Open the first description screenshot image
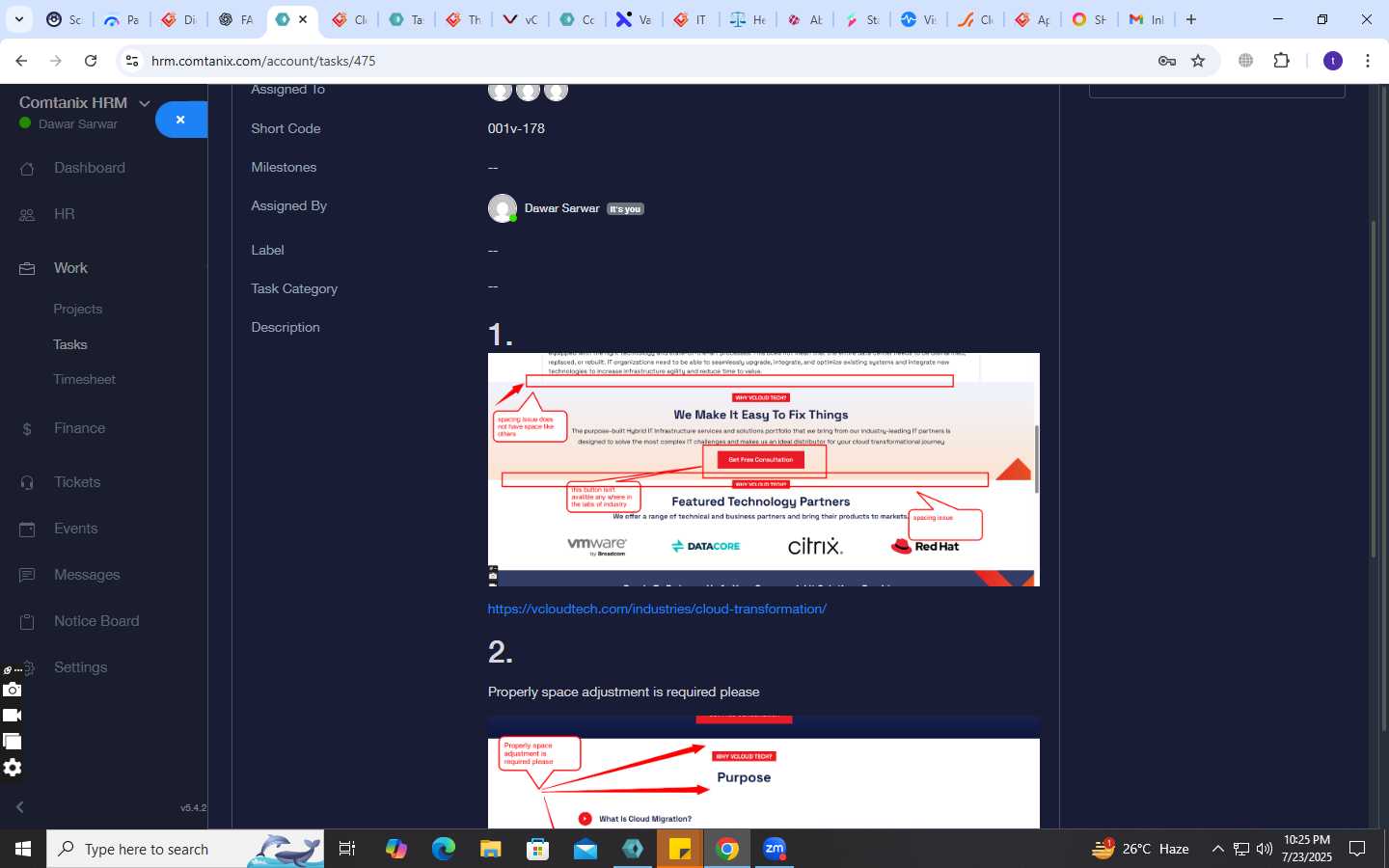The image size is (1389, 868). (x=763, y=470)
